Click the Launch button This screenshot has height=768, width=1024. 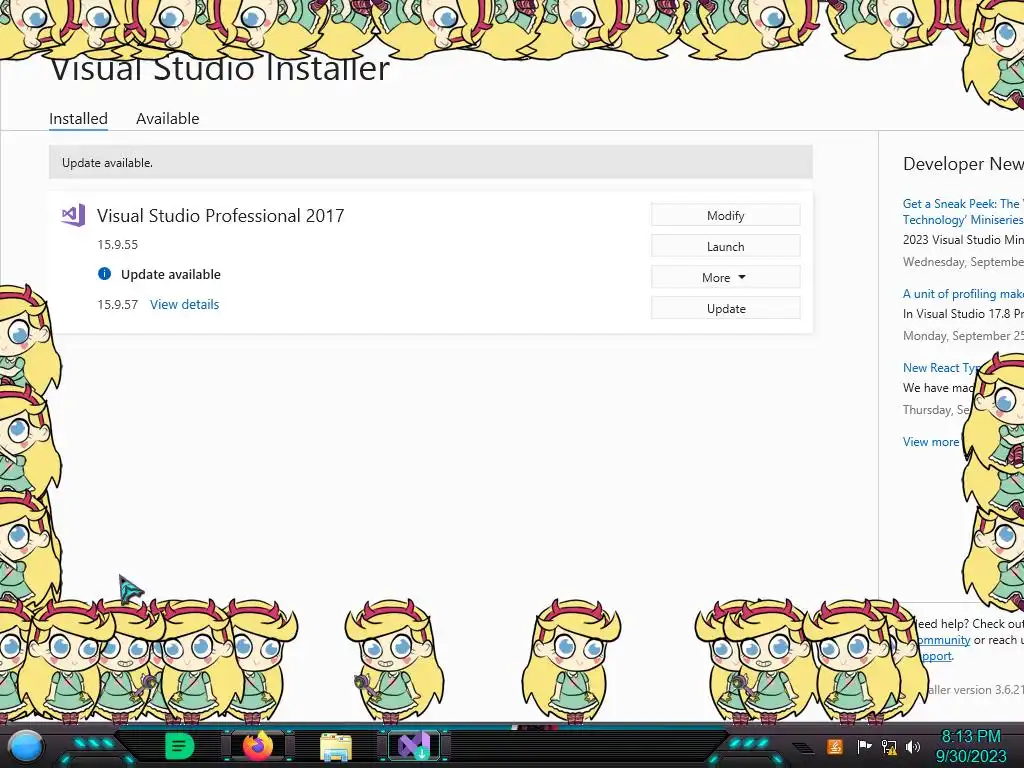(x=726, y=246)
